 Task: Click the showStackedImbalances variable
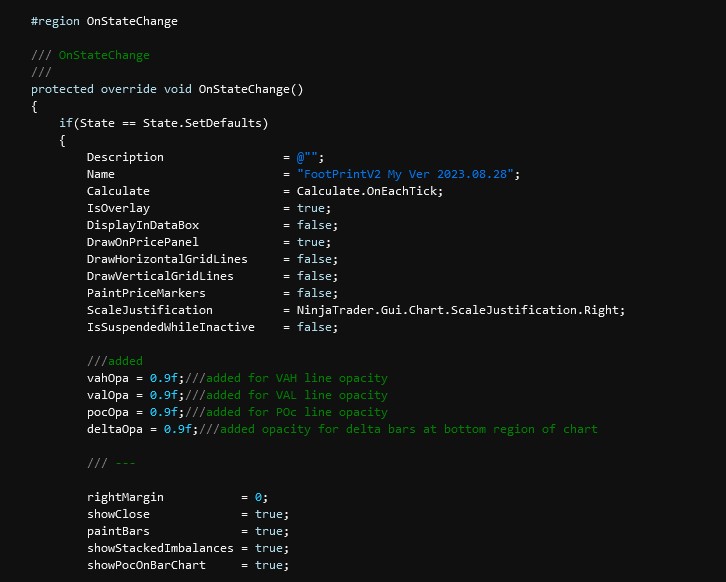160,548
